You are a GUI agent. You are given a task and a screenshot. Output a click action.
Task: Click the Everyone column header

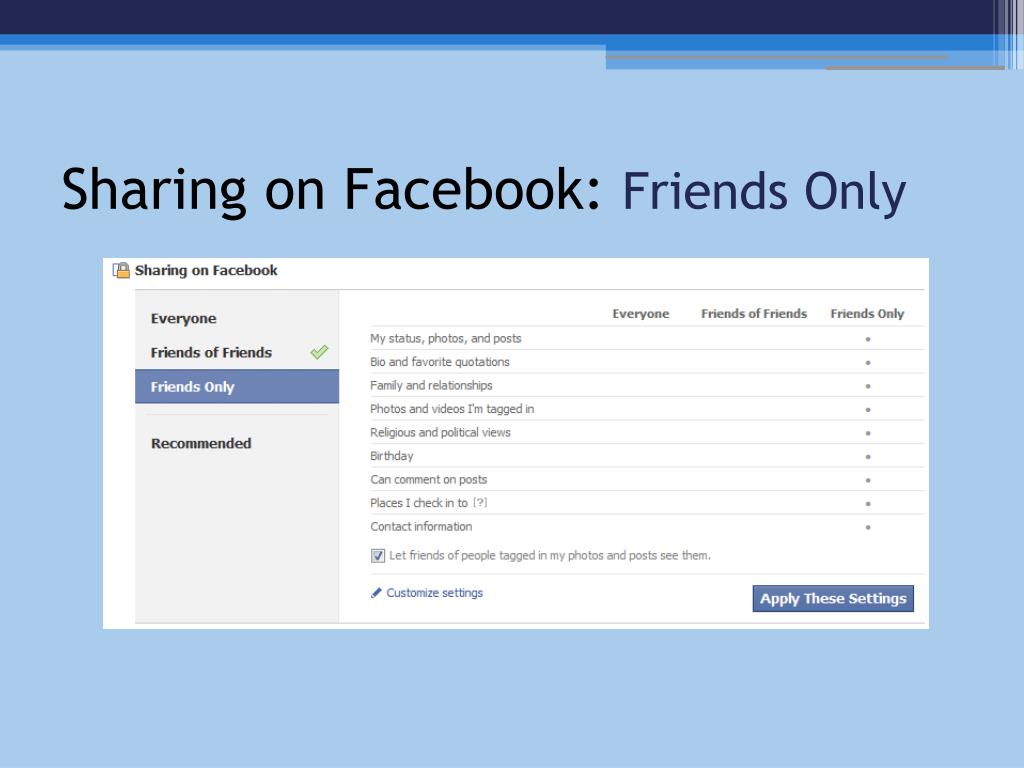click(641, 313)
